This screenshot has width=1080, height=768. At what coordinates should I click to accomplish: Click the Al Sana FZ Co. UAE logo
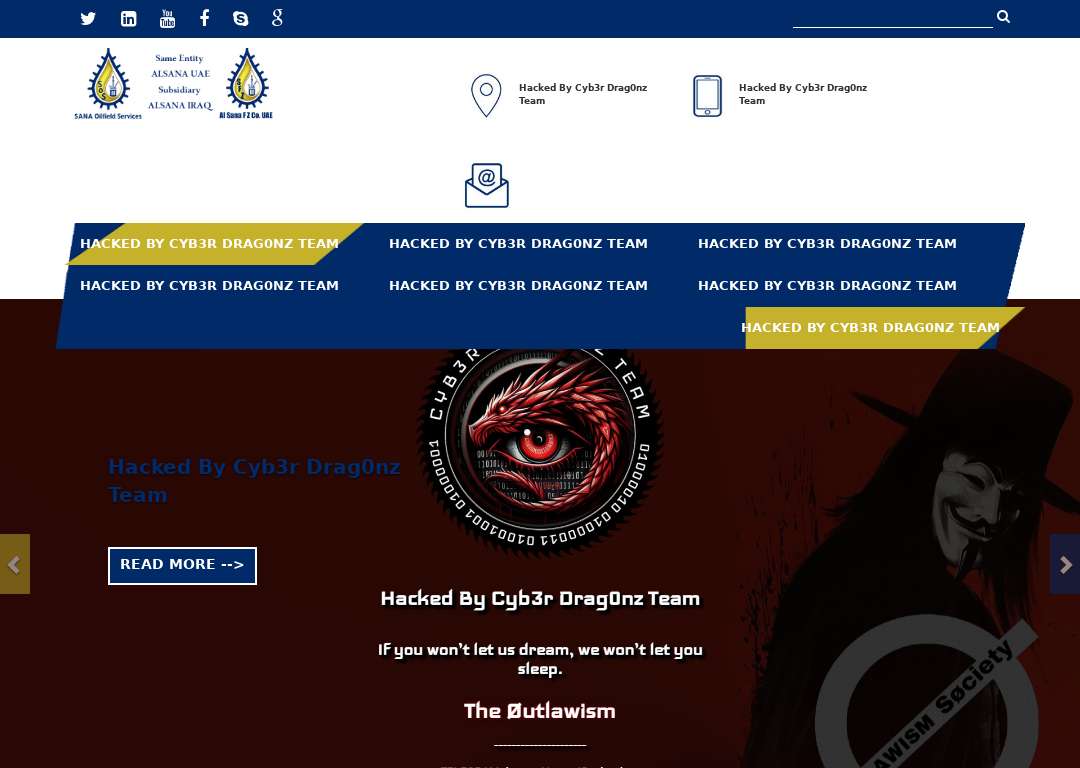pyautogui.click(x=246, y=84)
